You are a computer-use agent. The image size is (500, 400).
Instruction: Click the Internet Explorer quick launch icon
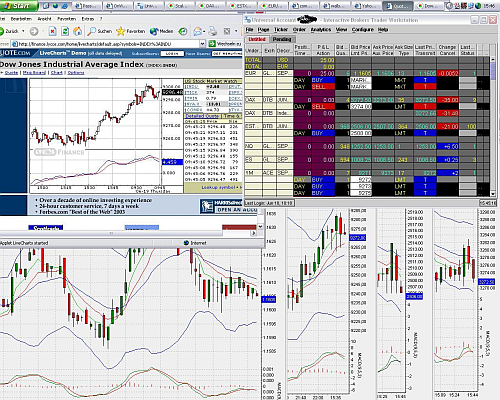coord(65,6)
